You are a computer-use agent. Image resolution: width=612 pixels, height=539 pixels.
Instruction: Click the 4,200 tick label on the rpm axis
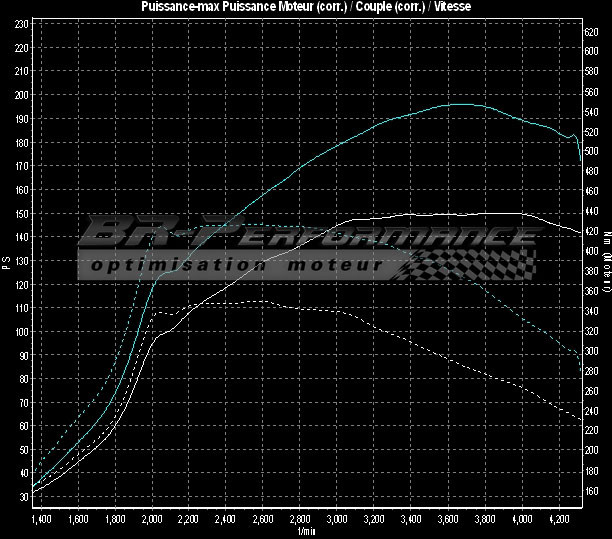point(559,521)
